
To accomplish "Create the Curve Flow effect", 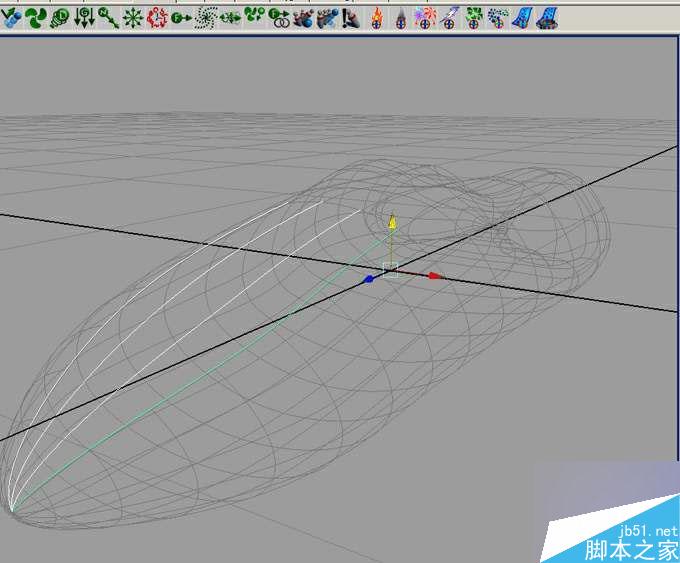I will click(522, 18).
